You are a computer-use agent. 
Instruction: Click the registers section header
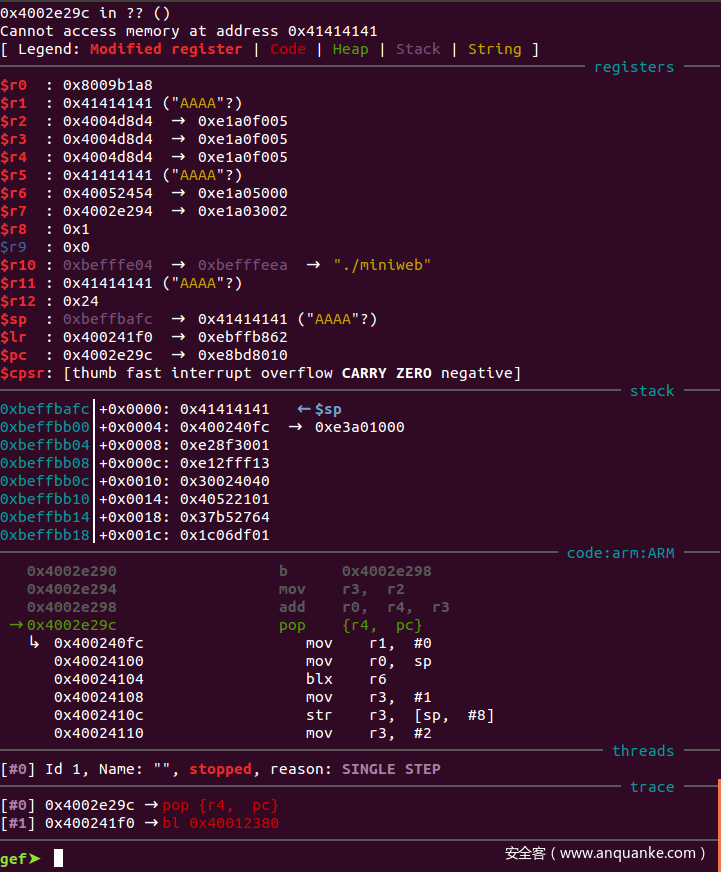tap(634, 67)
